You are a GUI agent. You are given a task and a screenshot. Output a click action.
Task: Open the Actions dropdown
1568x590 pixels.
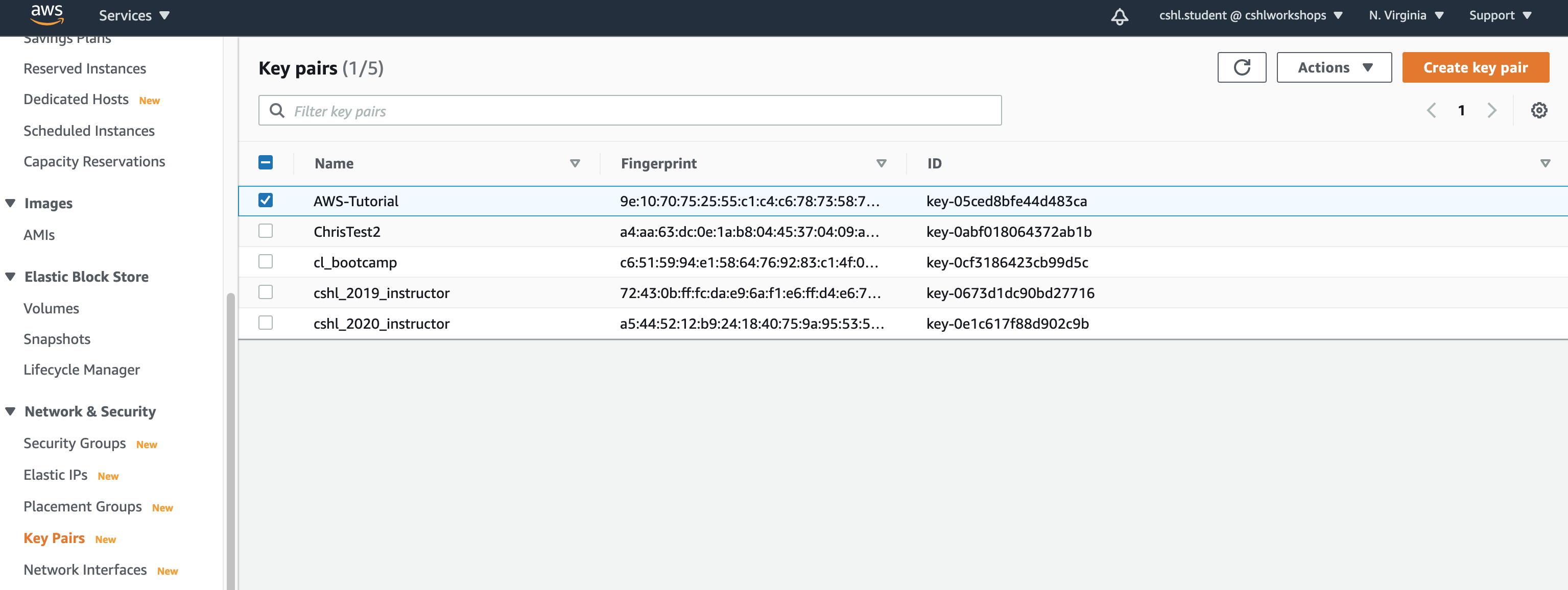[x=1334, y=67]
